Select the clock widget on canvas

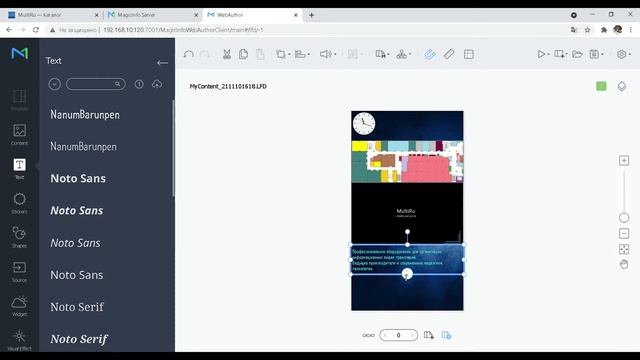coord(364,124)
